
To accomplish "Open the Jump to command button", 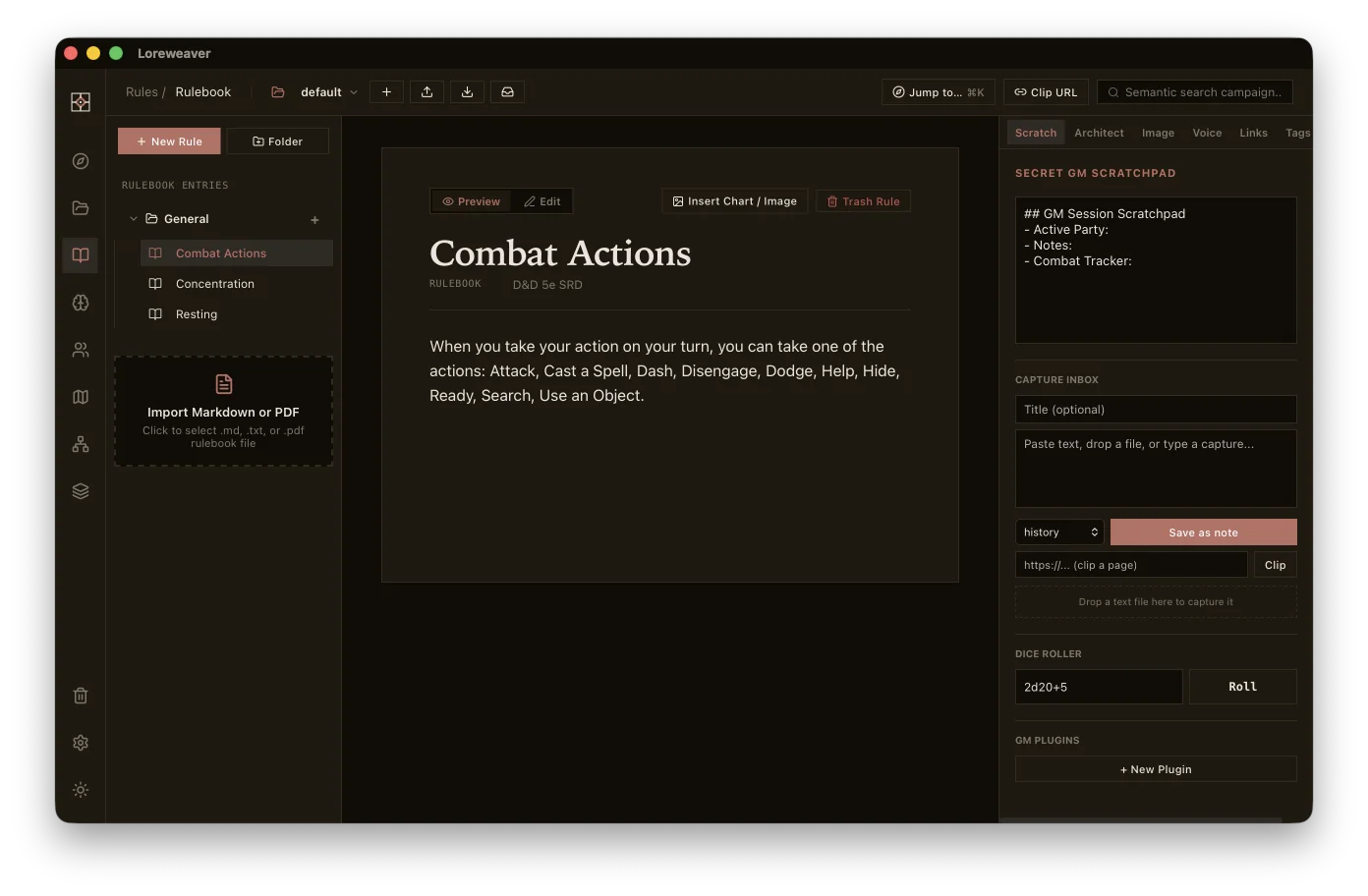I will click(939, 92).
